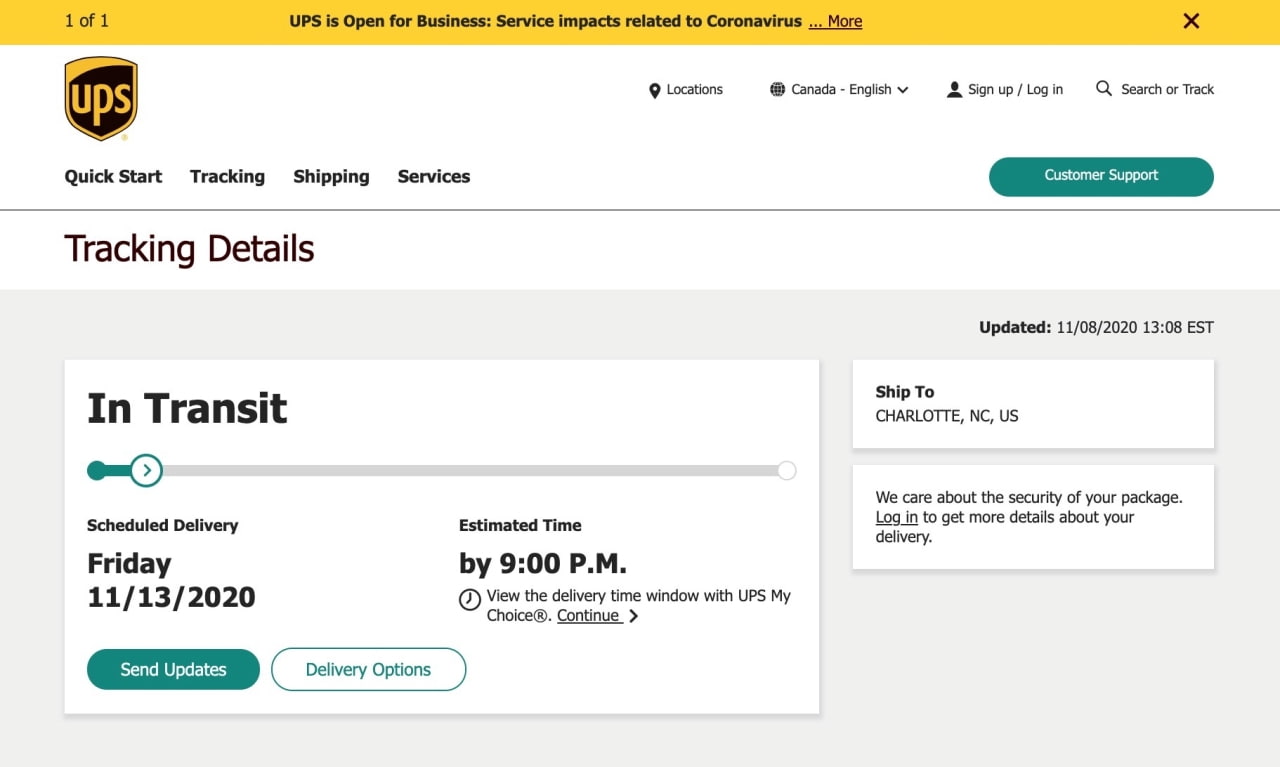The width and height of the screenshot is (1280, 767).
Task: Dismiss the yellow alert banner
Action: click(x=1191, y=21)
